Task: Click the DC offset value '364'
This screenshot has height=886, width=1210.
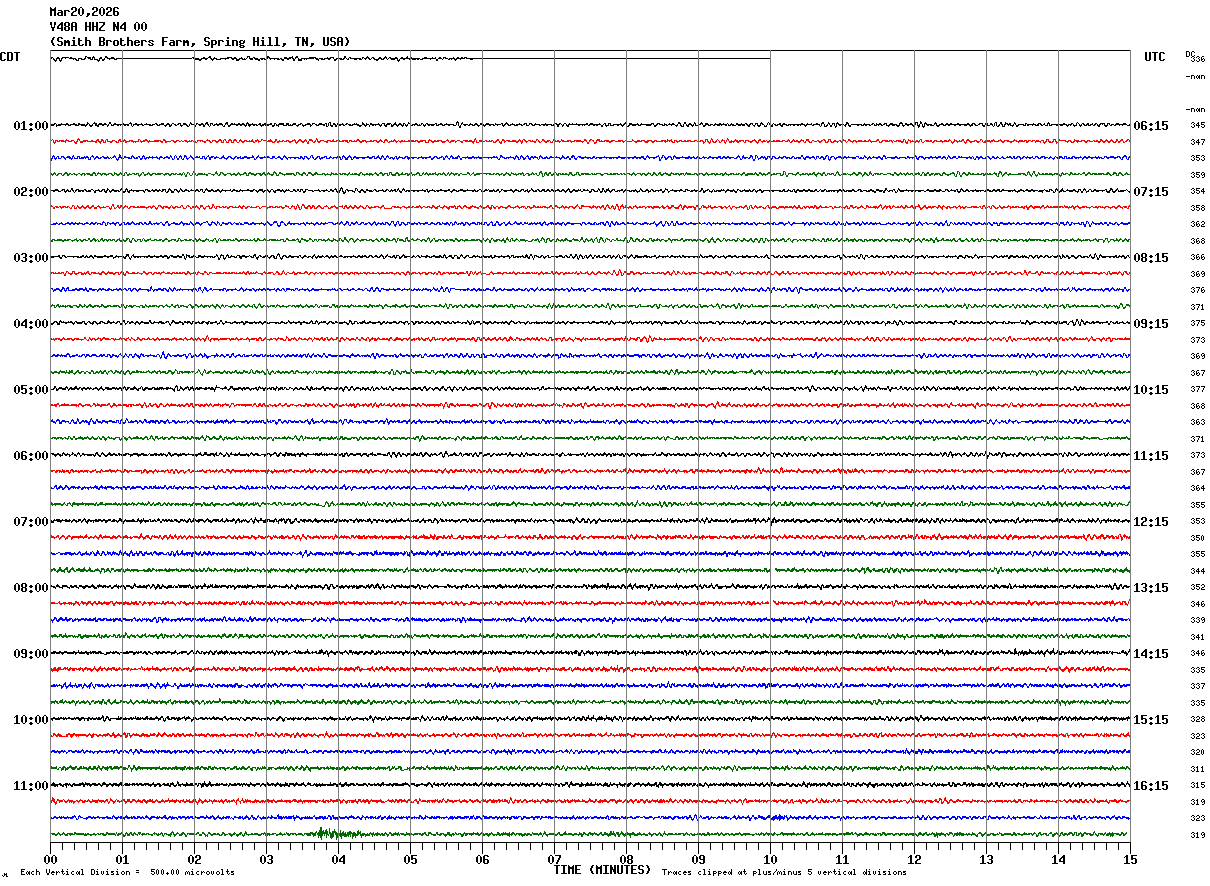Action: [1197, 489]
